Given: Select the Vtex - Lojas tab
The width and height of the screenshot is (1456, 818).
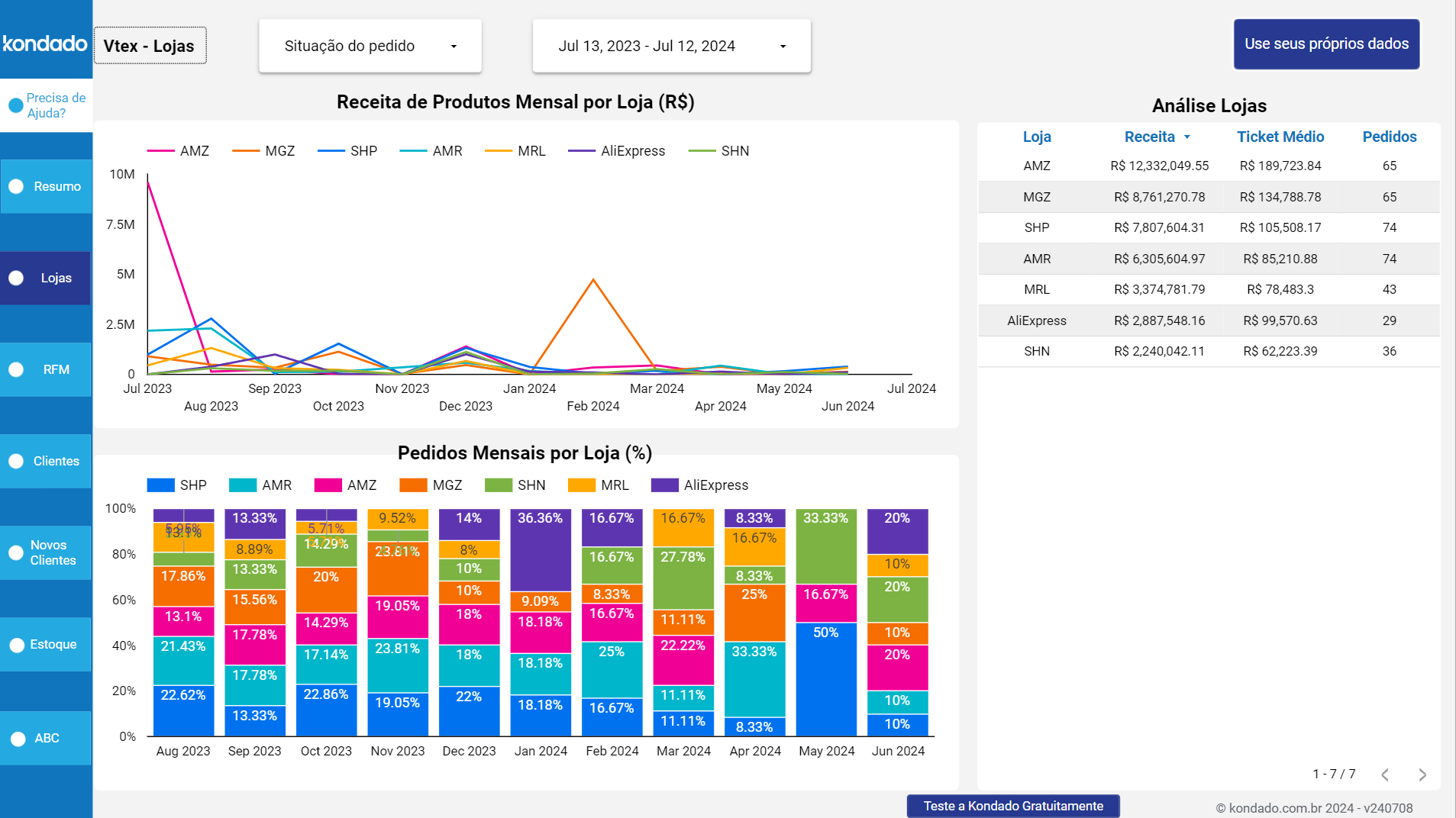Looking at the screenshot, I should pyautogui.click(x=150, y=45).
